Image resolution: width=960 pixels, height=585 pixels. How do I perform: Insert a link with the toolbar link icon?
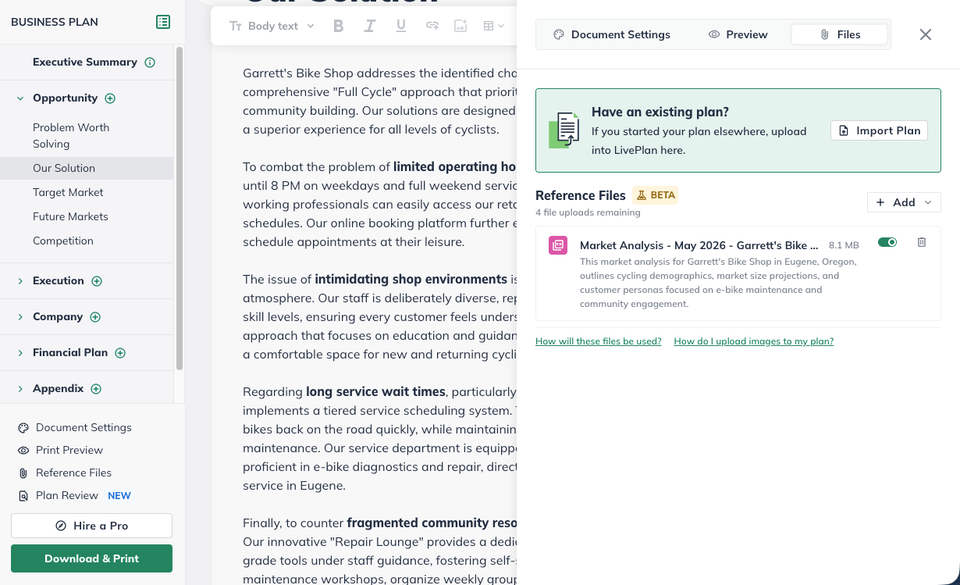[x=432, y=26]
